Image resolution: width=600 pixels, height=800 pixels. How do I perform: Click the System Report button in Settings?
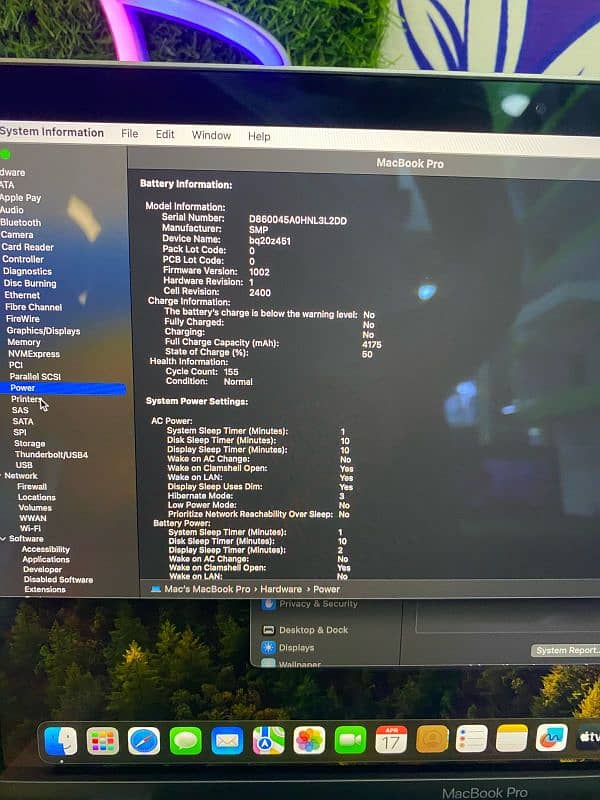tap(566, 650)
